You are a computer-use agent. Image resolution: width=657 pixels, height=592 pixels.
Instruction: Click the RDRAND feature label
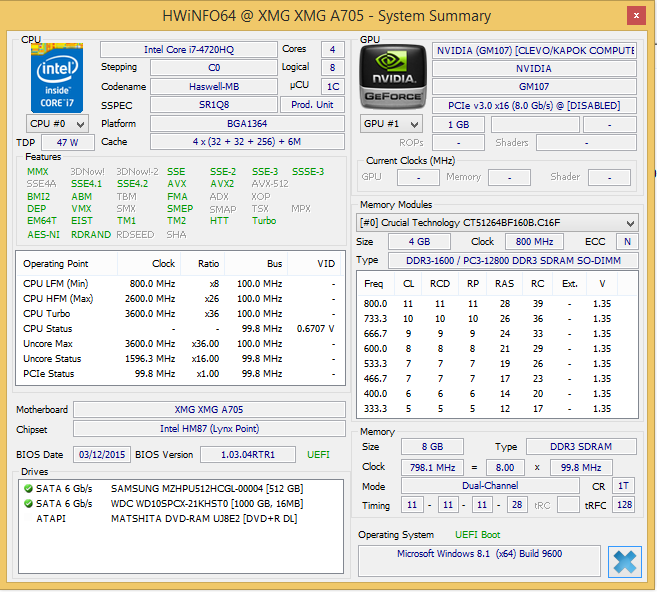91,235
